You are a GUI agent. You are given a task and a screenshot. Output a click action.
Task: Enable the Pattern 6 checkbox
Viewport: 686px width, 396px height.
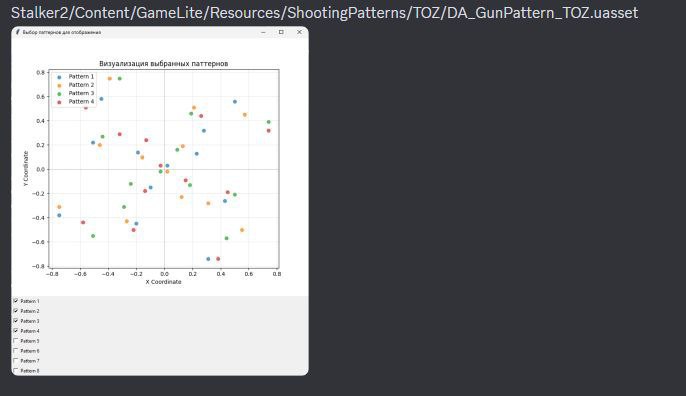16,351
